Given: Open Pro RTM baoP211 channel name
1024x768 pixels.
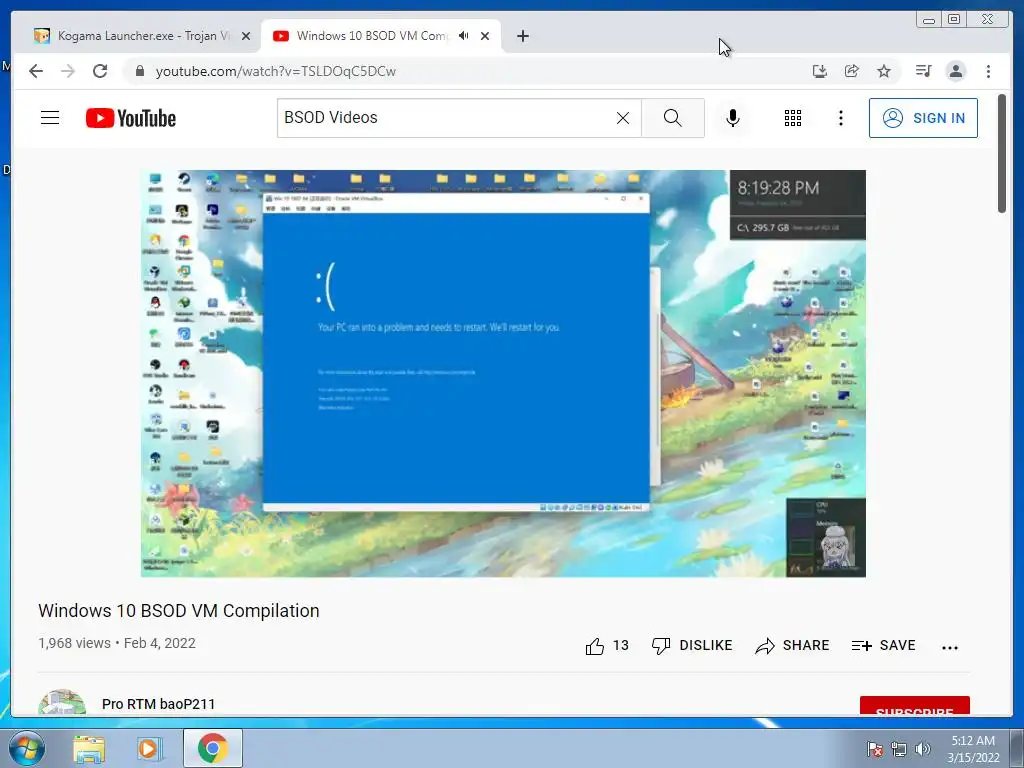Looking at the screenshot, I should click(x=158, y=704).
